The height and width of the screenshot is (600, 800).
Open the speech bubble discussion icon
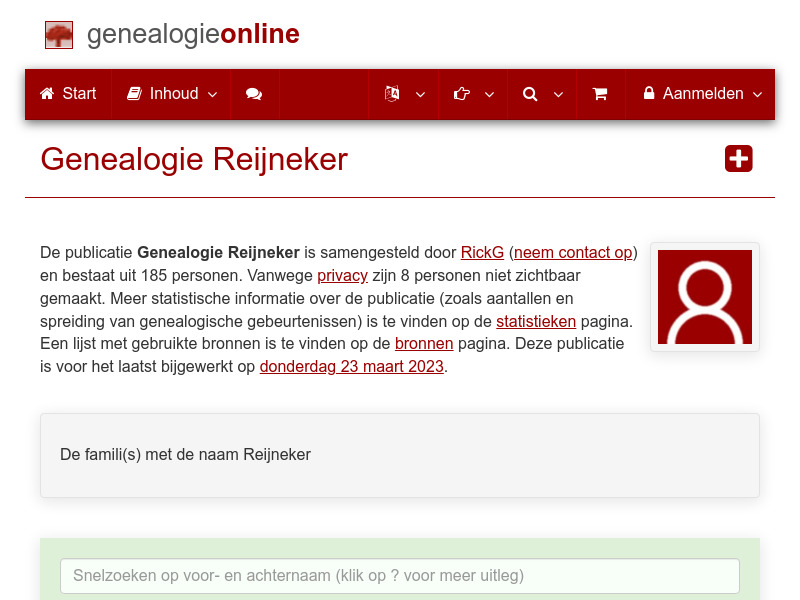coord(254,93)
